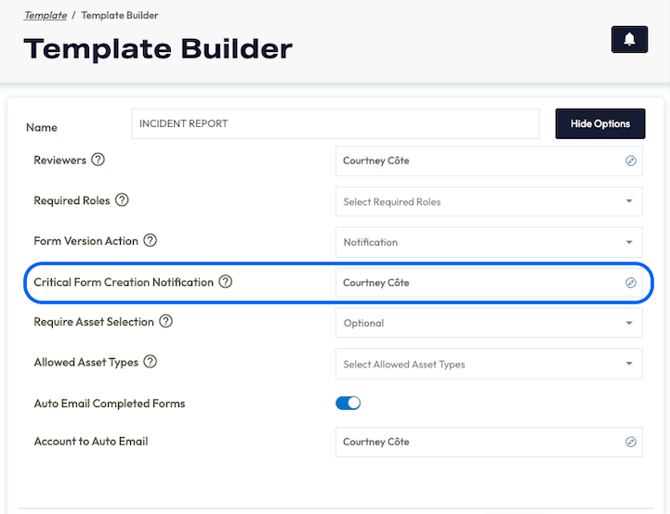Viewport: 670px width, 514px height.
Task: Click edit icon in Account to Auto Email field
Action: [631, 442]
